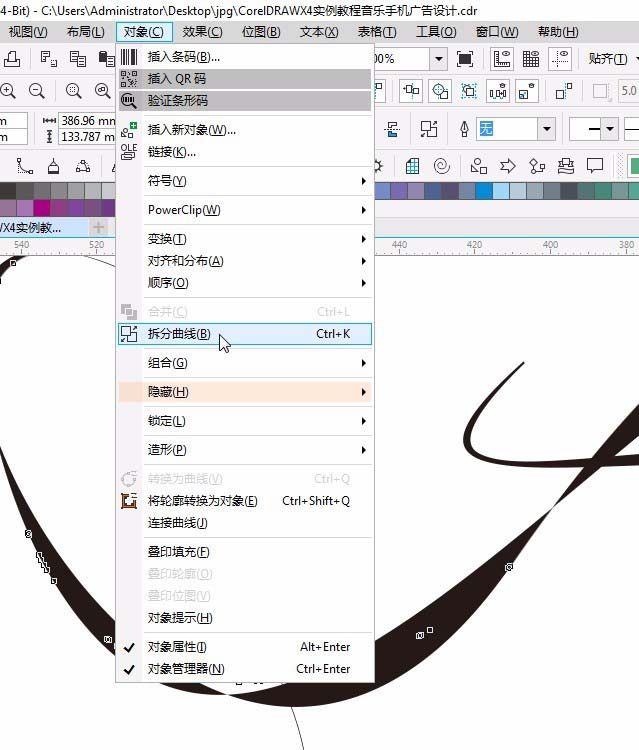Click the spiral tool icon
This screenshot has width=639, height=750.
click(441, 166)
